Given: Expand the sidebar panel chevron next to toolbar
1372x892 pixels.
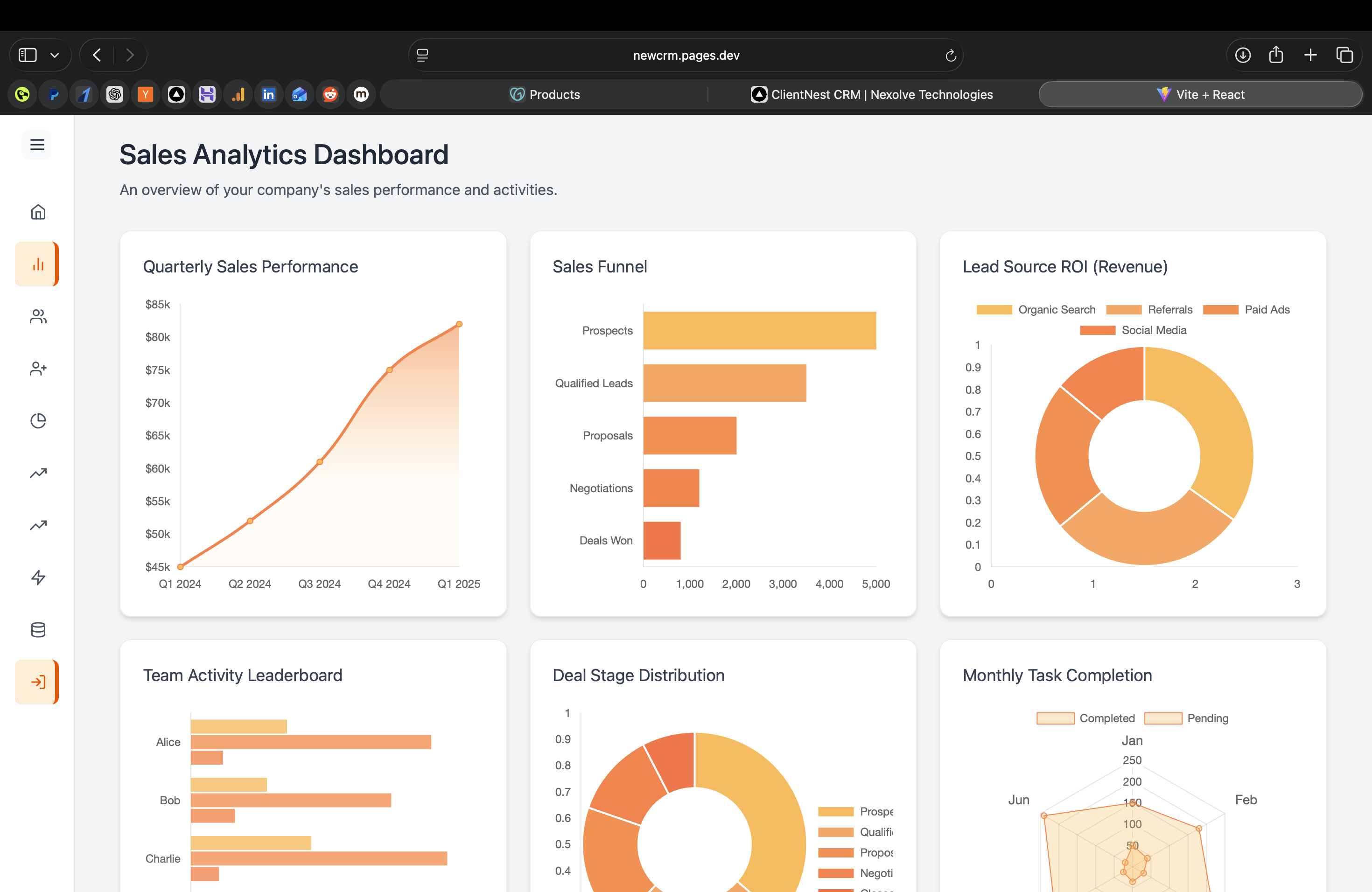Looking at the screenshot, I should (x=55, y=55).
